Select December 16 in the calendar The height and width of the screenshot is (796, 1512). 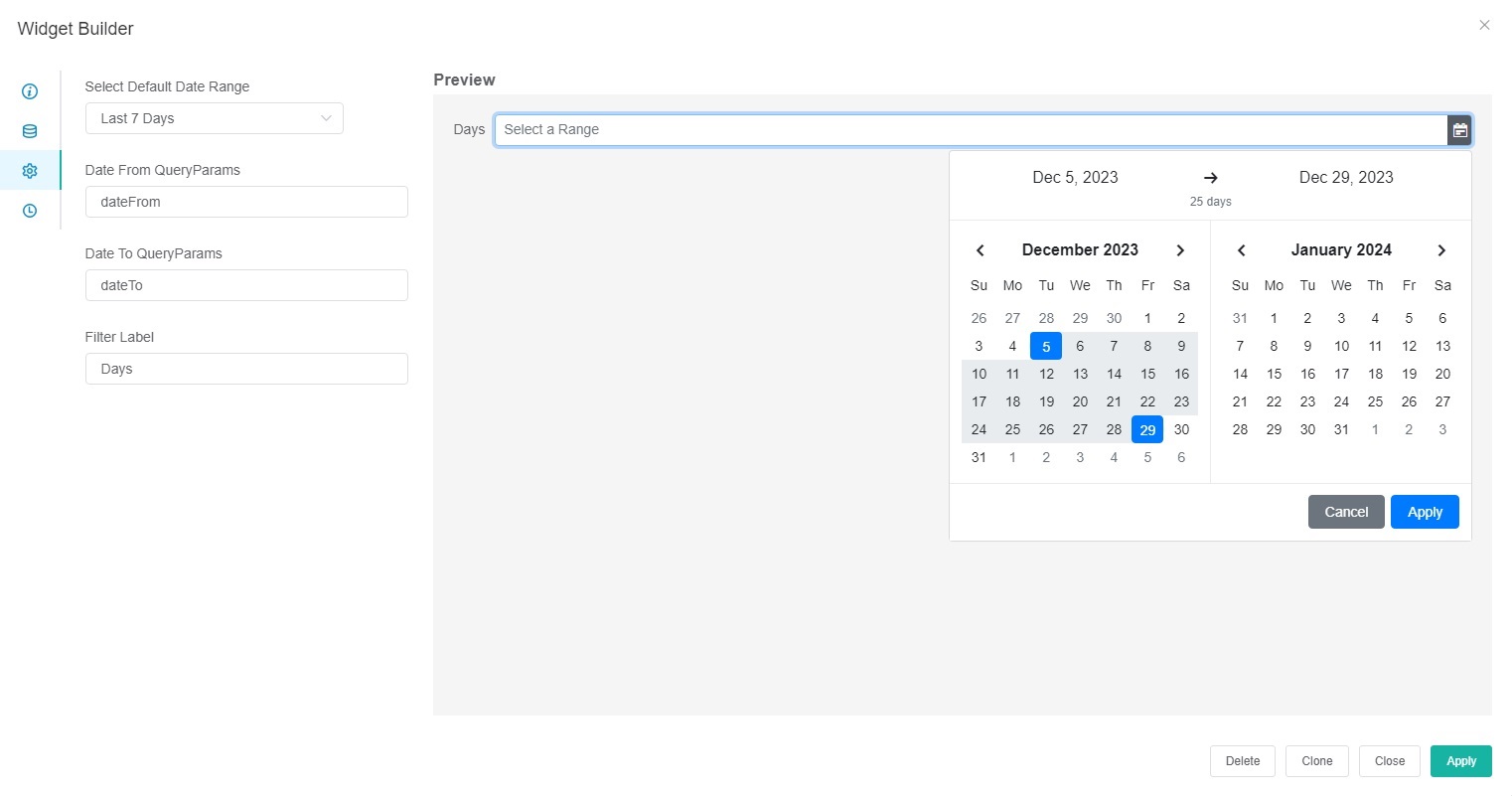pyautogui.click(x=1181, y=374)
